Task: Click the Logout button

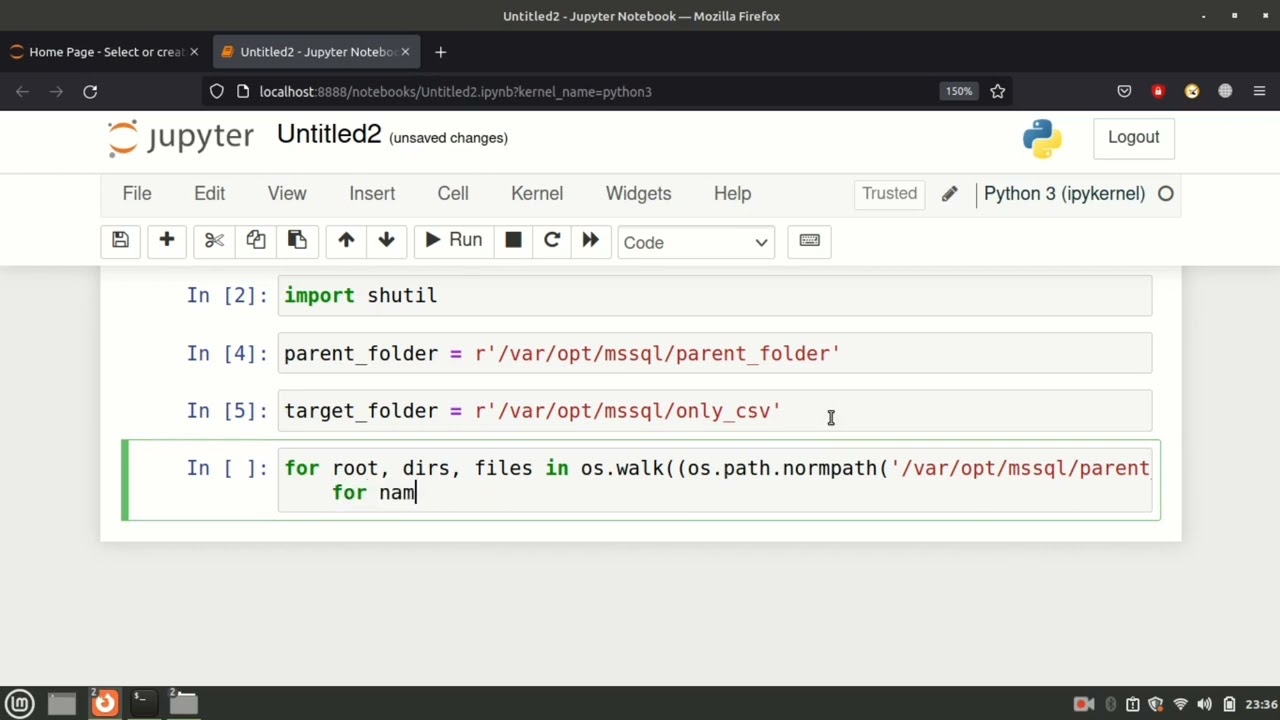Action: [x=1133, y=138]
